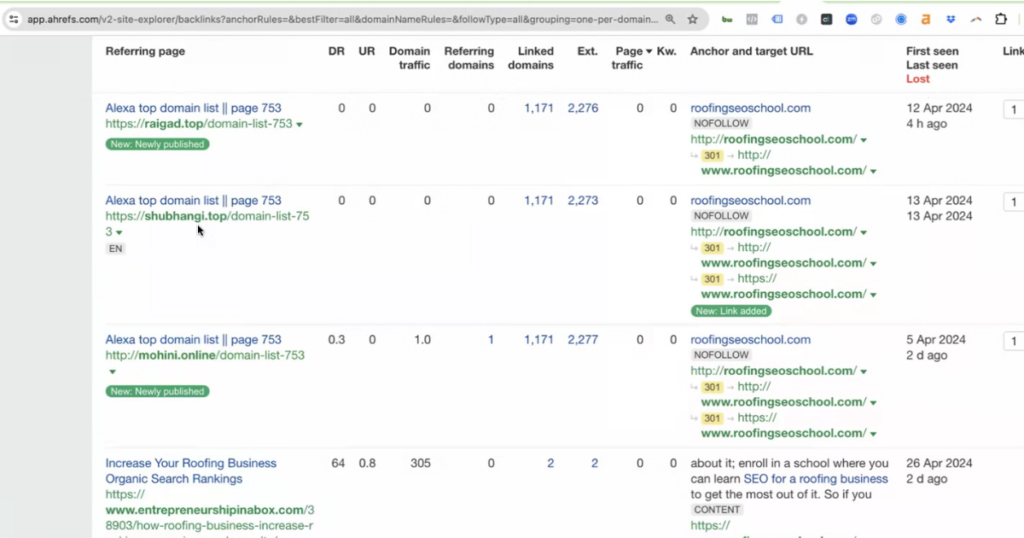The height and width of the screenshot is (538, 1024).
Task: Click 'New: Link added' badge
Action: click(x=731, y=311)
